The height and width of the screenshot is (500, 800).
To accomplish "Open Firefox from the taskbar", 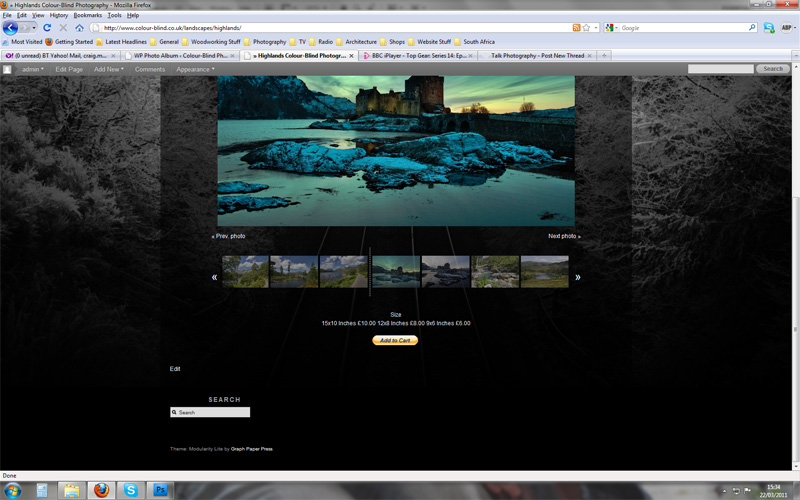I will coord(102,491).
